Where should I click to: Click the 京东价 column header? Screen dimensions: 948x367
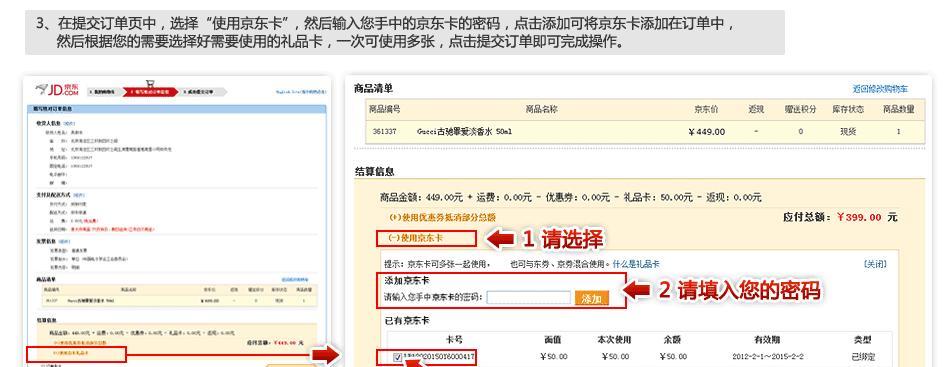pyautogui.click(x=706, y=109)
